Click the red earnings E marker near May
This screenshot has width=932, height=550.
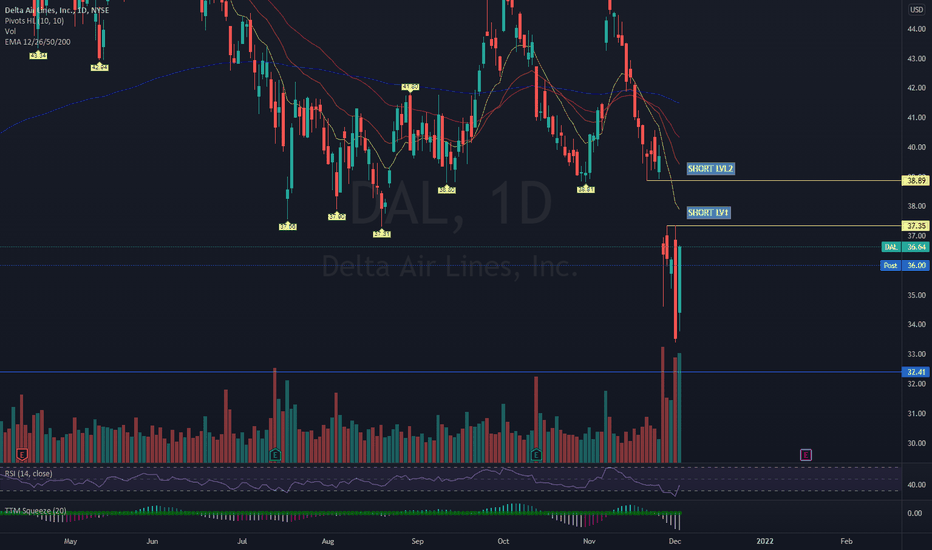(22, 455)
